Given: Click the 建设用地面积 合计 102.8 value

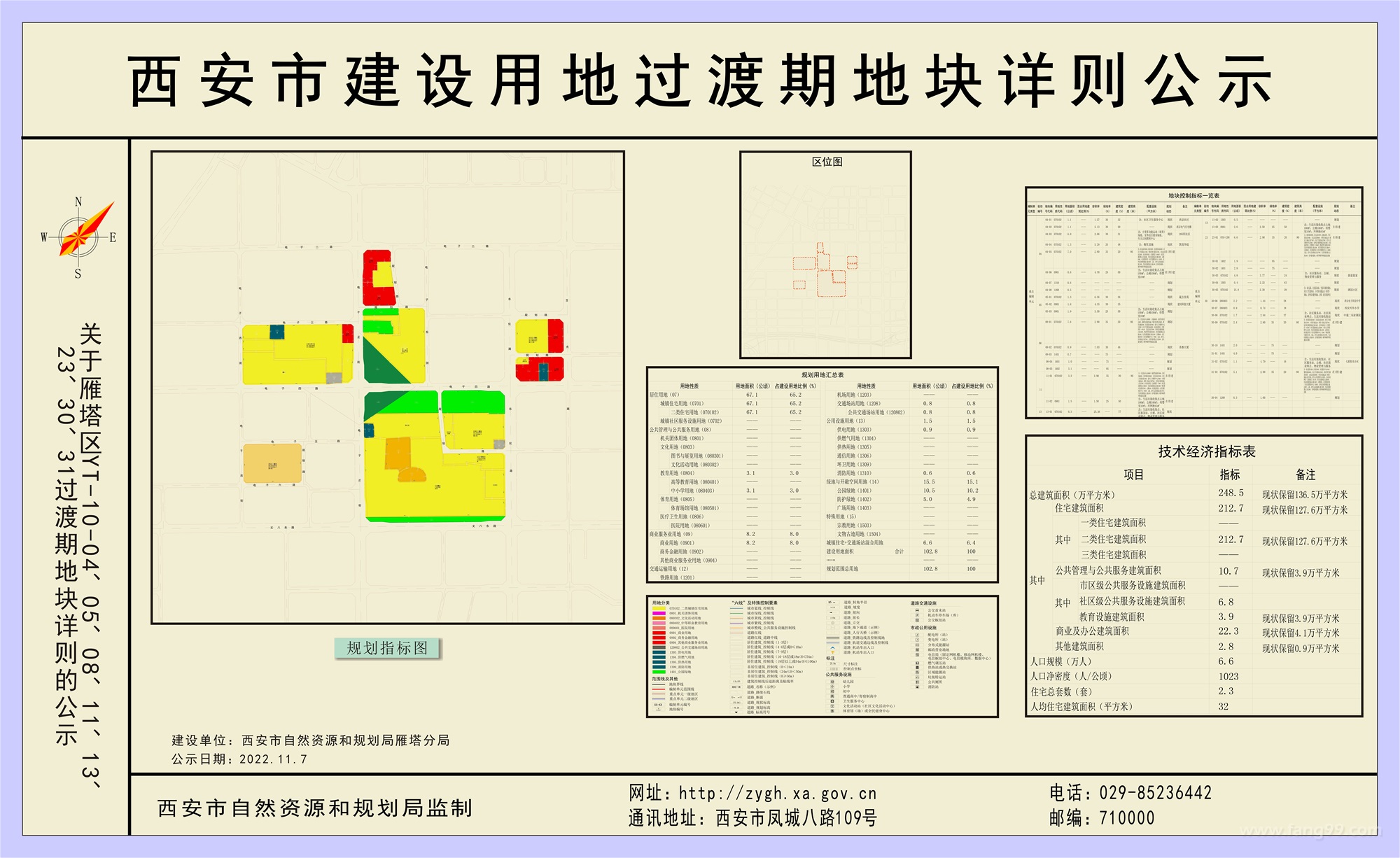Looking at the screenshot, I should pos(930,551).
